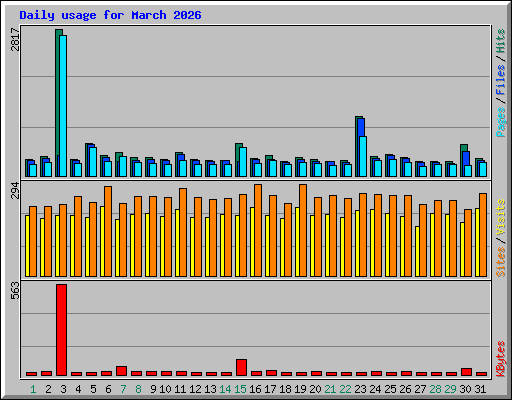Click day label 4 on x-axis
This screenshot has width=512, height=400.
pos(78,389)
